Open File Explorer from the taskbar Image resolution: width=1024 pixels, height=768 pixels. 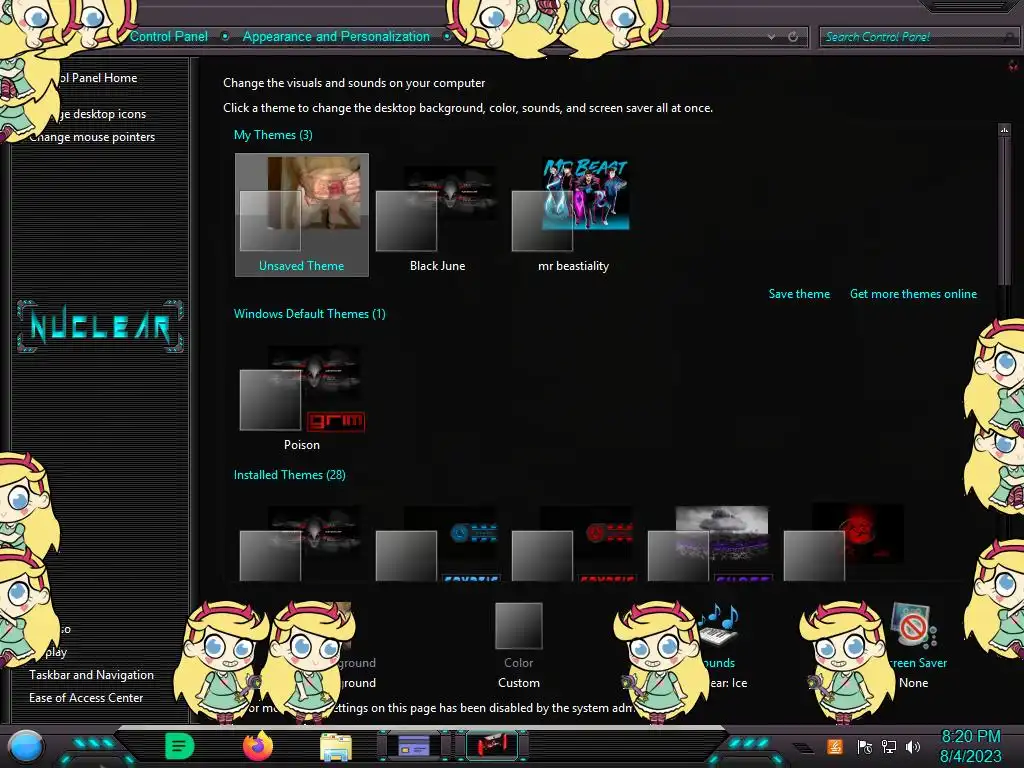(x=336, y=747)
